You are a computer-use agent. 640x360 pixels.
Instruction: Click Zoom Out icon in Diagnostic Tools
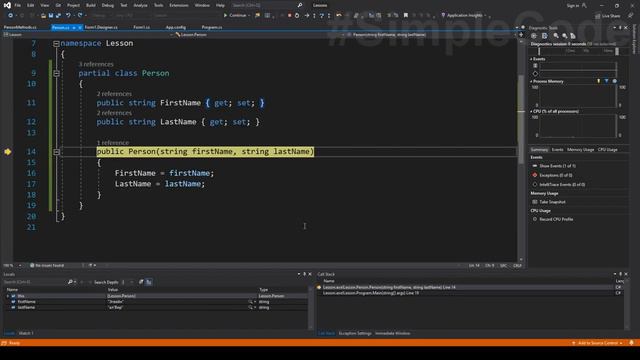[x=564, y=36]
